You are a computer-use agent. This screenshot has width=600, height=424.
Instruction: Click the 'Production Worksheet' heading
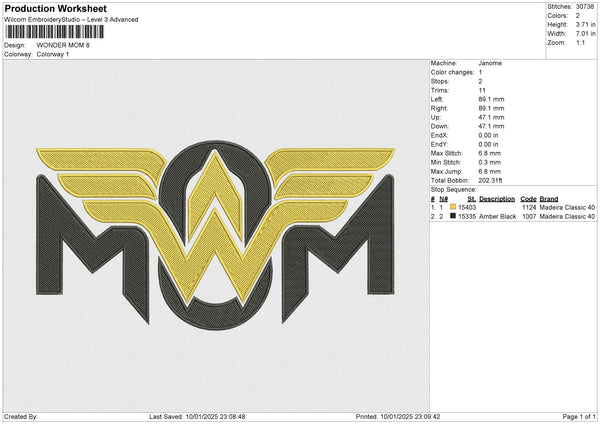[55, 8]
